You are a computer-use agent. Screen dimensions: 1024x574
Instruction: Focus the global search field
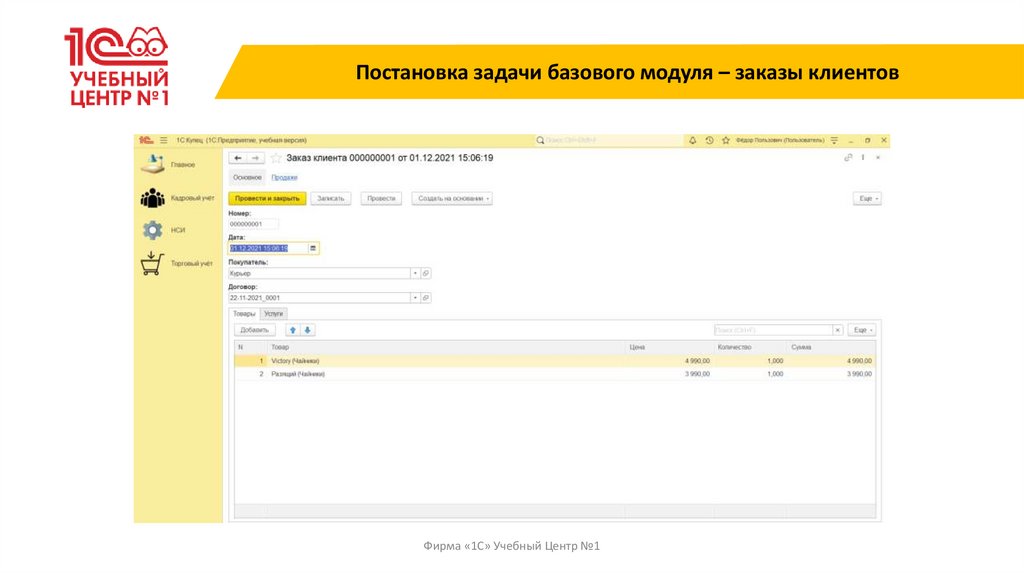point(607,140)
